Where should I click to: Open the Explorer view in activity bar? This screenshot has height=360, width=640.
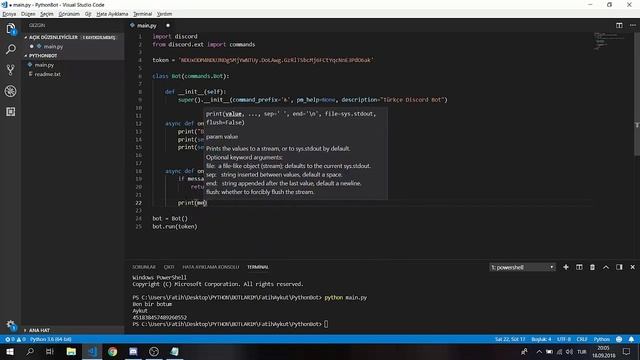click(11, 29)
